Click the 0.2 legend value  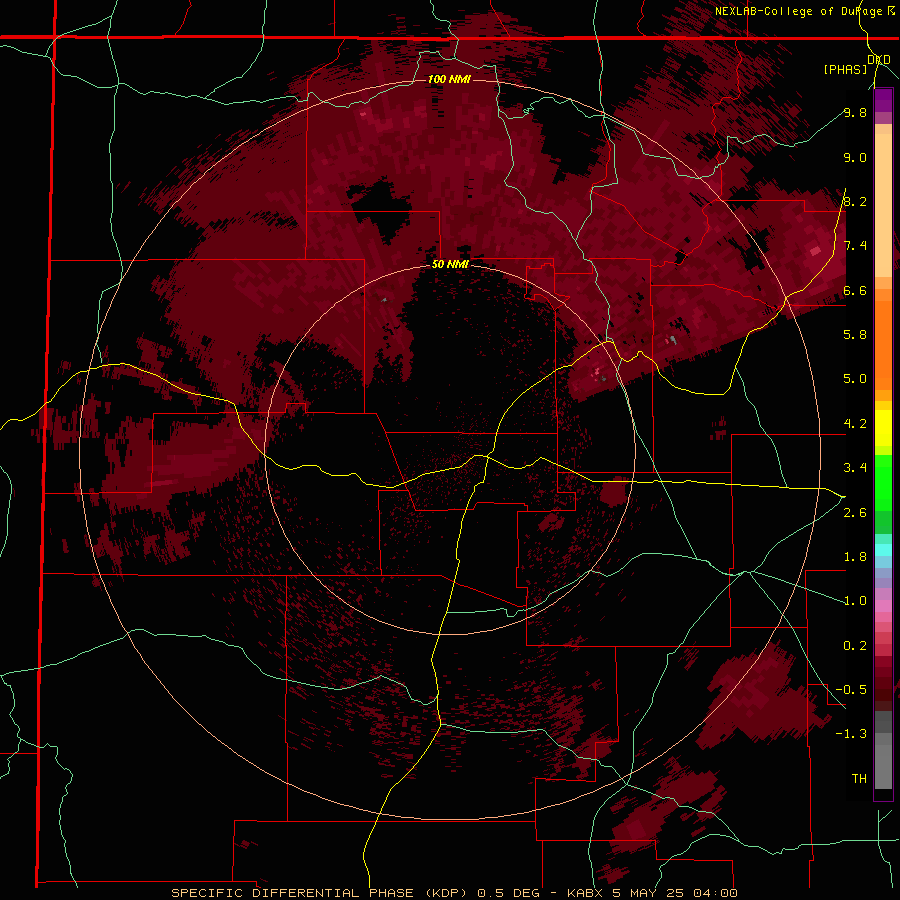[x=855, y=646]
